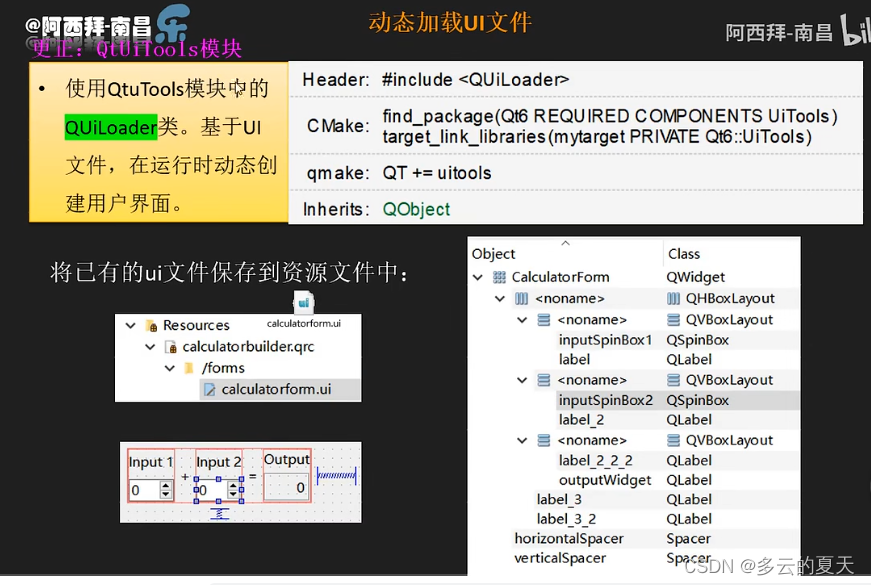The image size is (871, 585).
Task: Select the vertical spacer below Input 2
Action: click(219, 514)
